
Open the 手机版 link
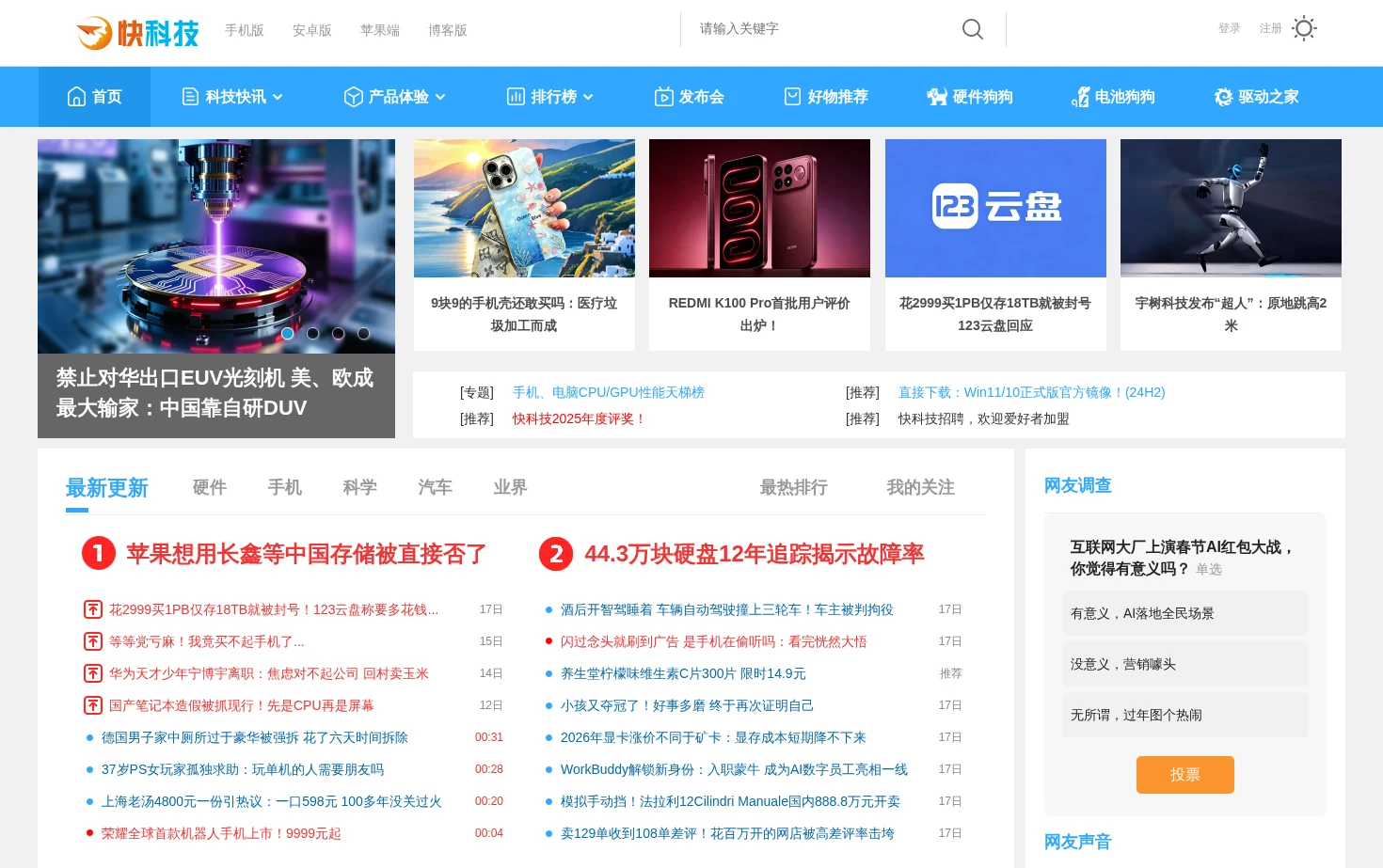tap(245, 30)
